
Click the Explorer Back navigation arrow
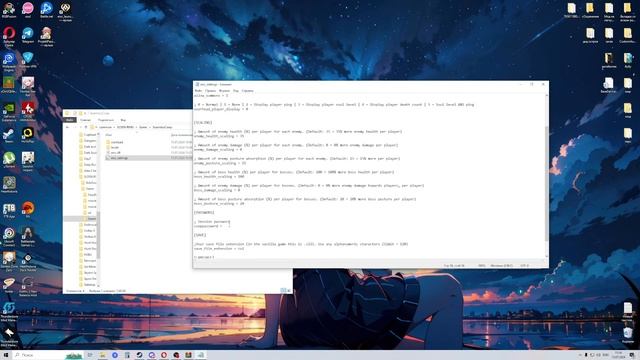click(68, 127)
